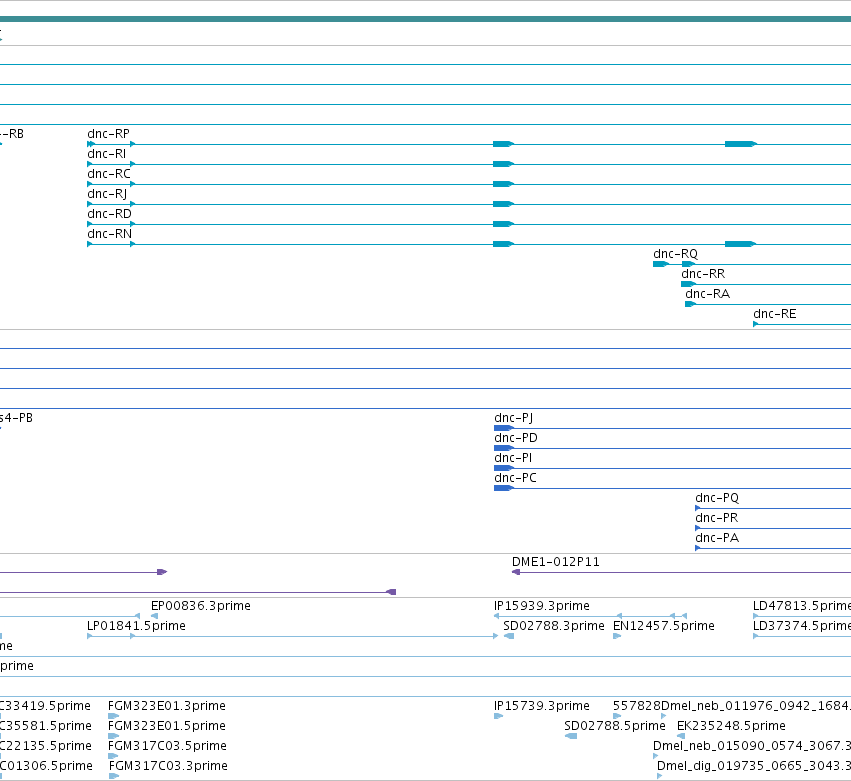
Task: Select the dnc-PQ protein label
Action: [x=717, y=498]
